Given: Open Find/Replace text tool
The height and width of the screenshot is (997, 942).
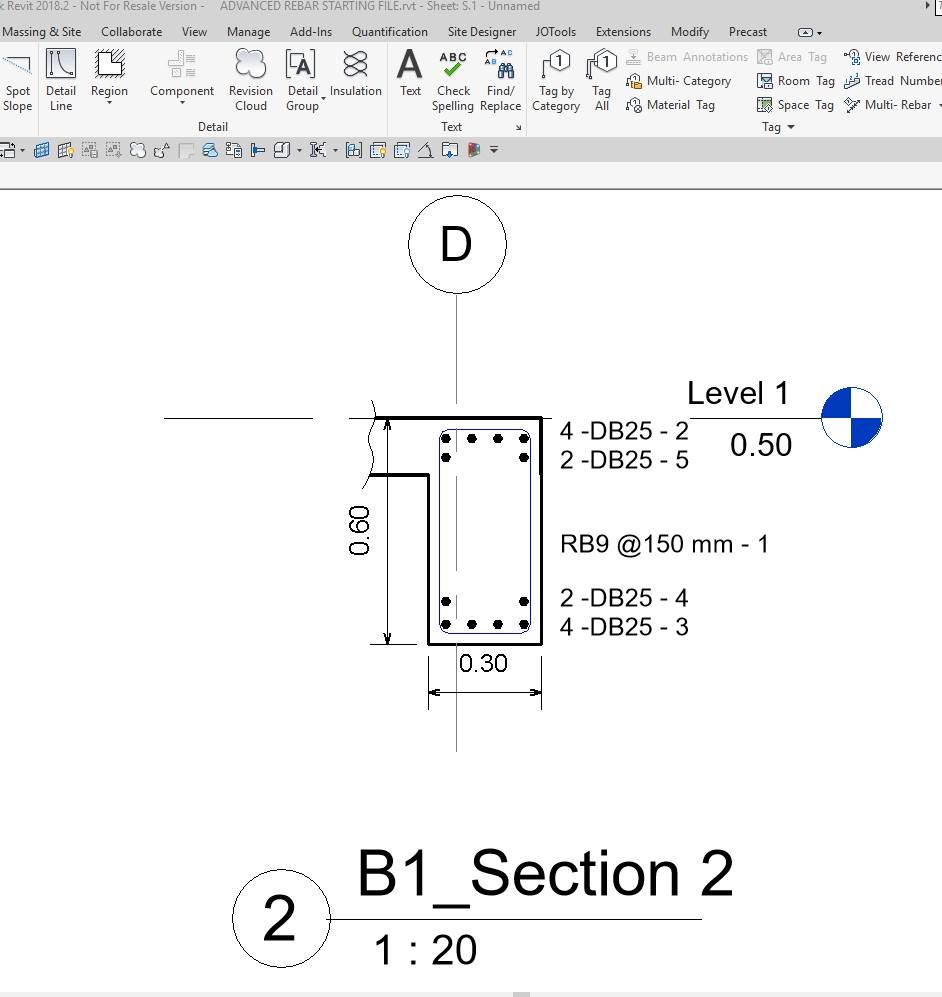Looking at the screenshot, I should pyautogui.click(x=500, y=81).
